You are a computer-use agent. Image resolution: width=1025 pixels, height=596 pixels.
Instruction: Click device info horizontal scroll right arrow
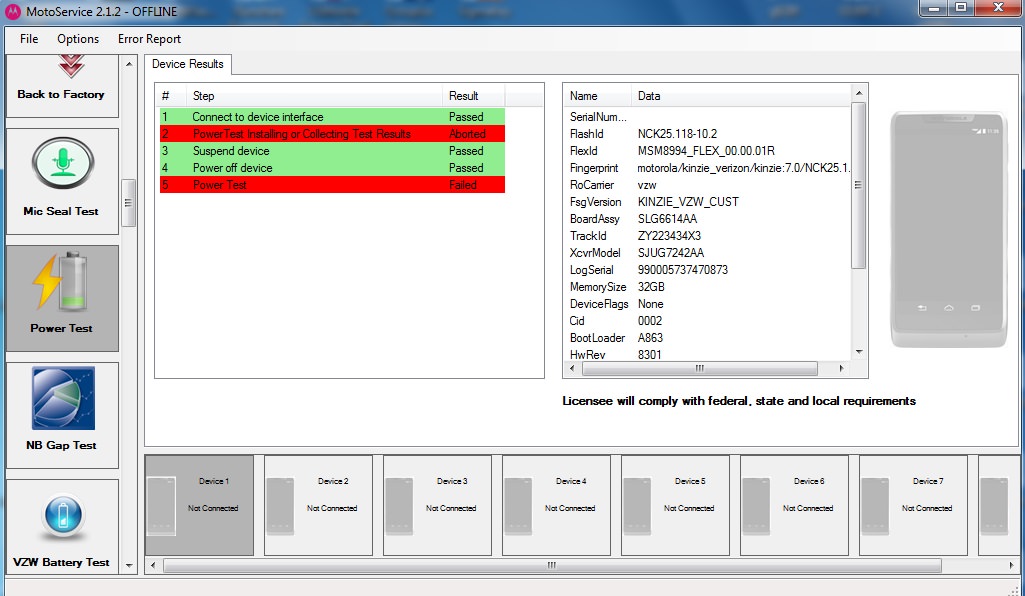(841, 369)
